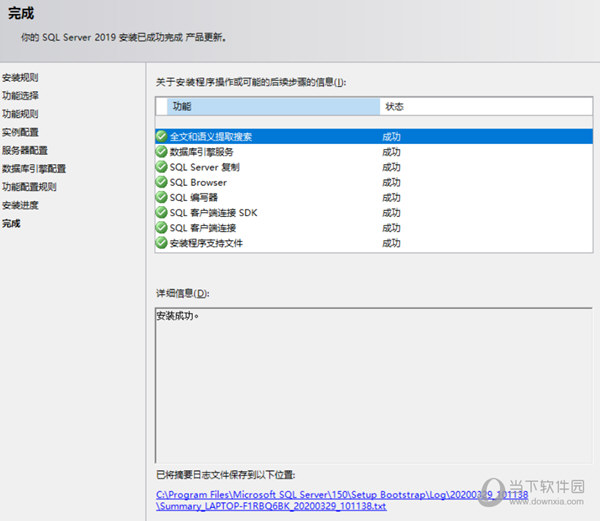Select the 数据库引擎服务 feature row
This screenshot has height=521, width=600.
pos(374,152)
